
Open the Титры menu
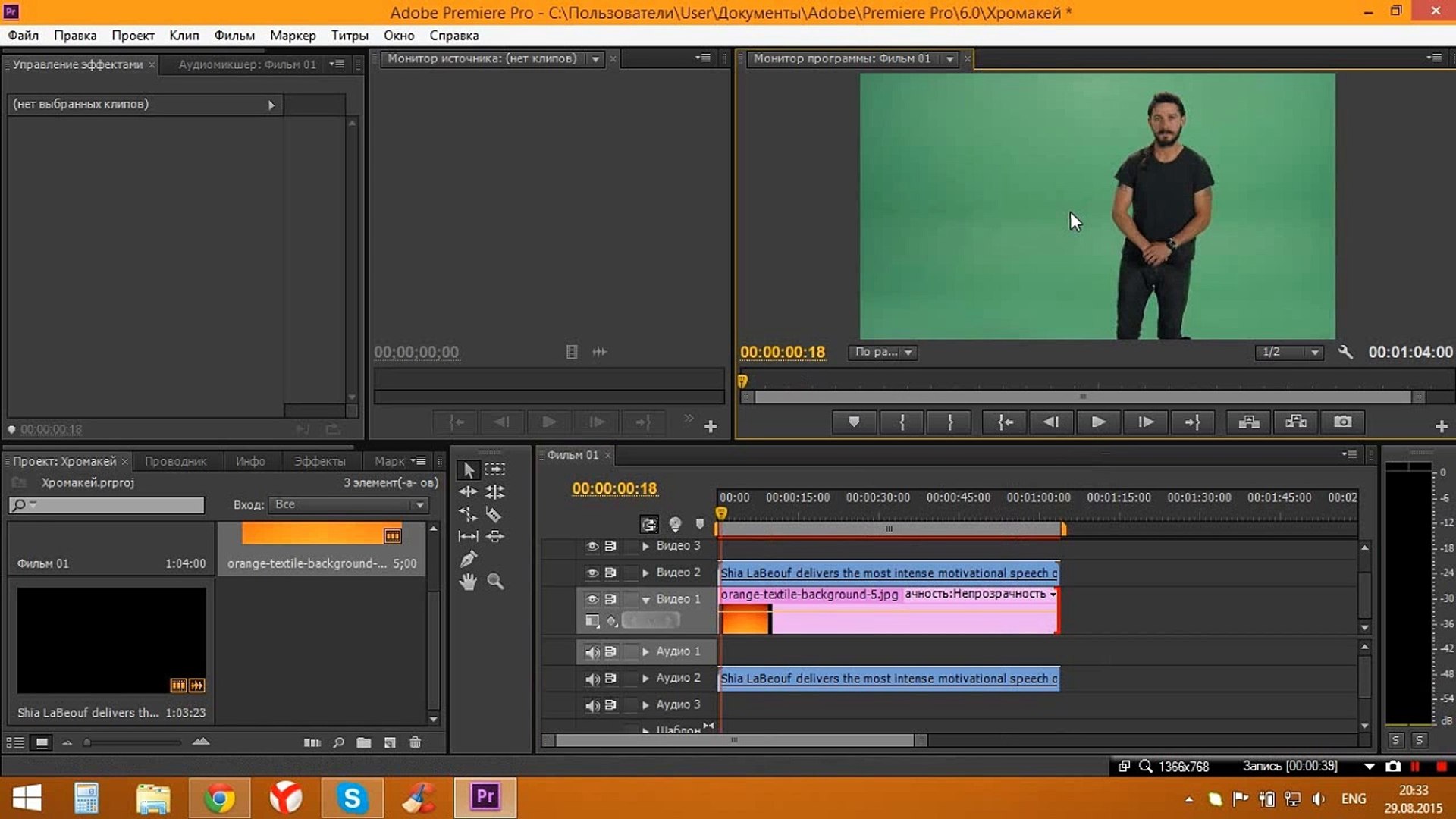(350, 36)
